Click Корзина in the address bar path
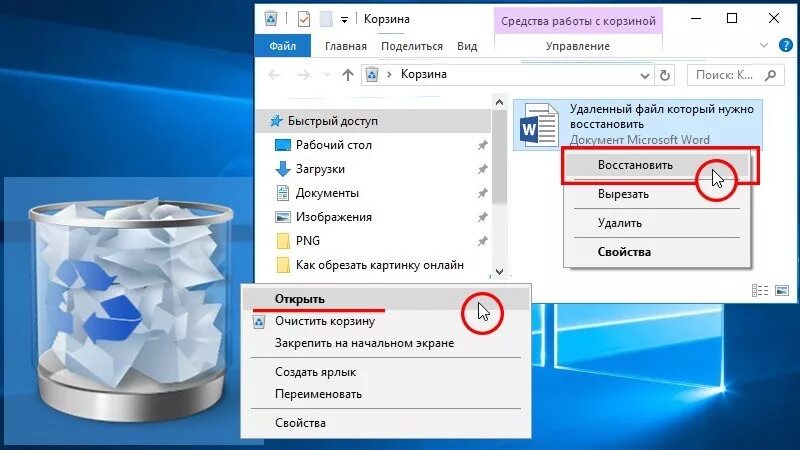Screen dimensions: 800x450 [423, 74]
